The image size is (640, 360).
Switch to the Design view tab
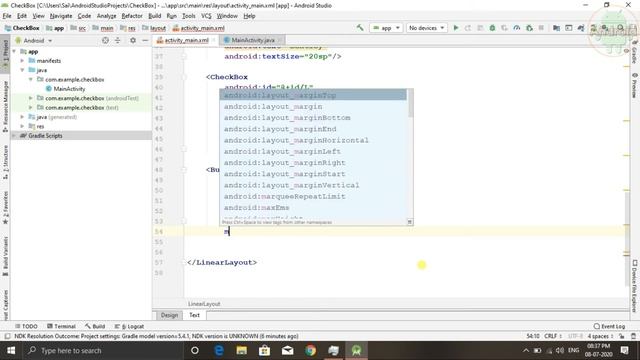click(x=169, y=315)
